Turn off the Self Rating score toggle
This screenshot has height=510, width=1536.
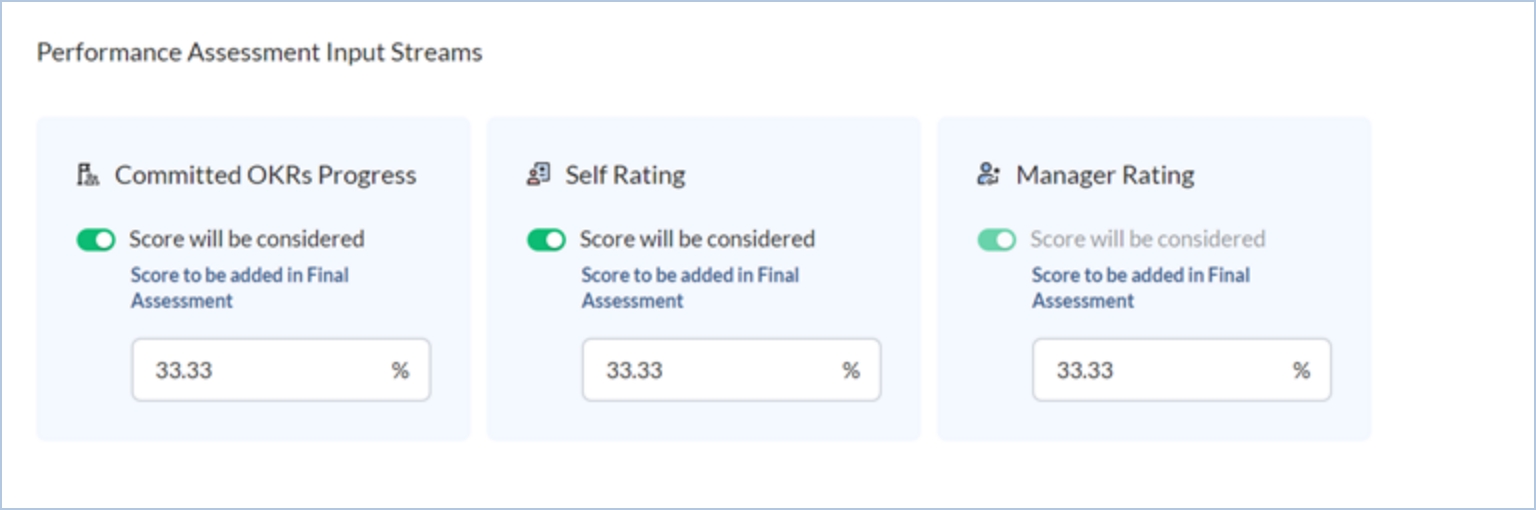(x=546, y=240)
